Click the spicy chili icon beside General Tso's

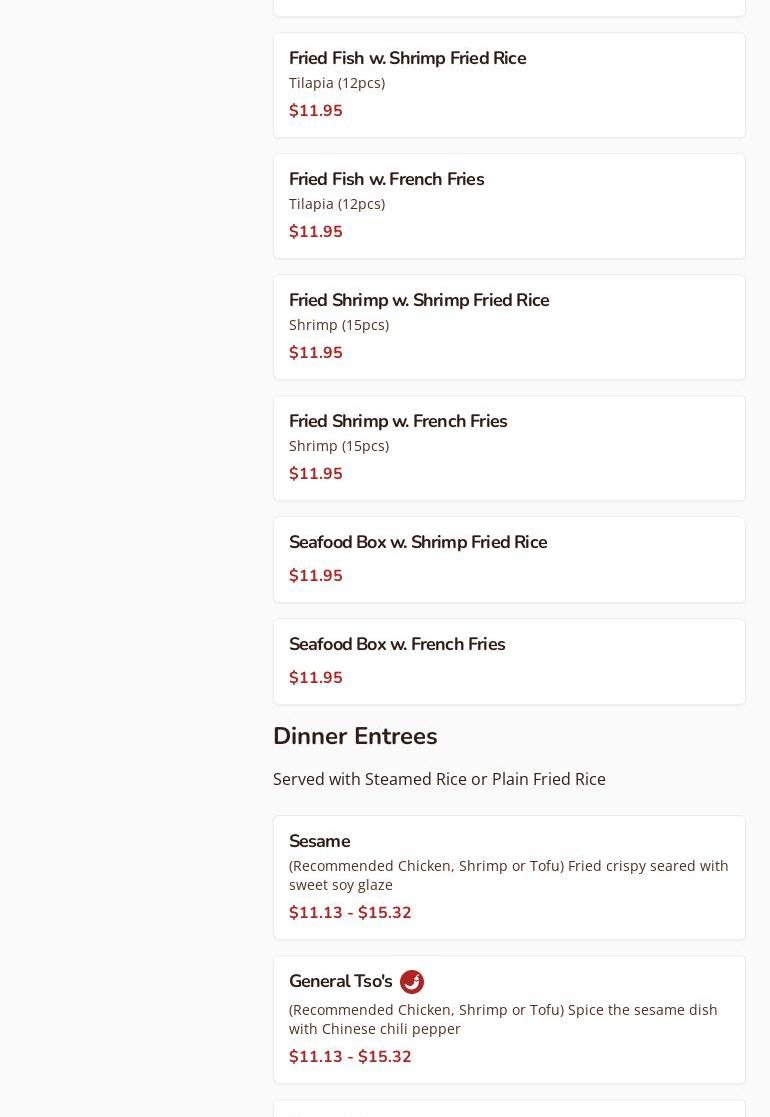click(412, 982)
